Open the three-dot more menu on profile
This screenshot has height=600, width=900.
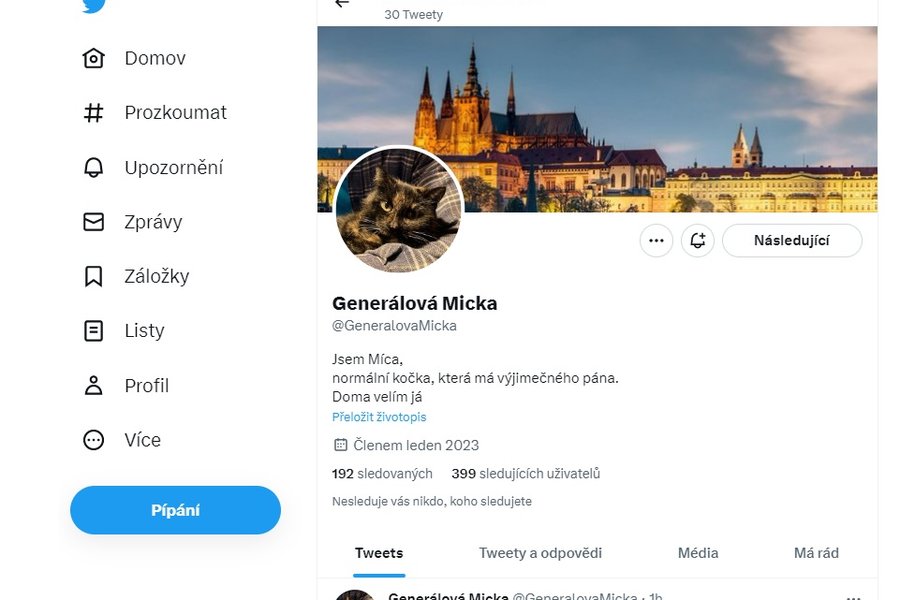tap(656, 241)
